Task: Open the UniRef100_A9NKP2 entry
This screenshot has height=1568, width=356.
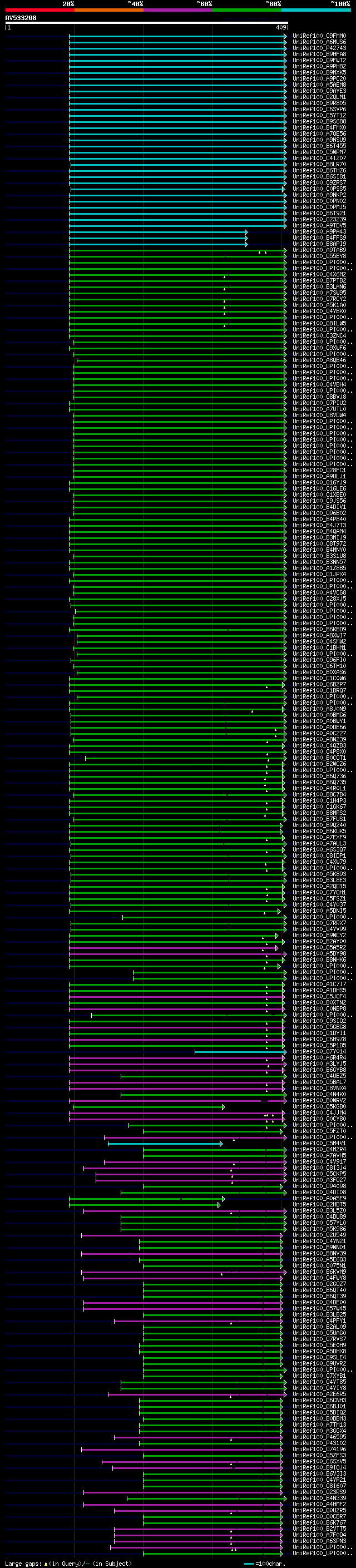Action: coord(319,195)
